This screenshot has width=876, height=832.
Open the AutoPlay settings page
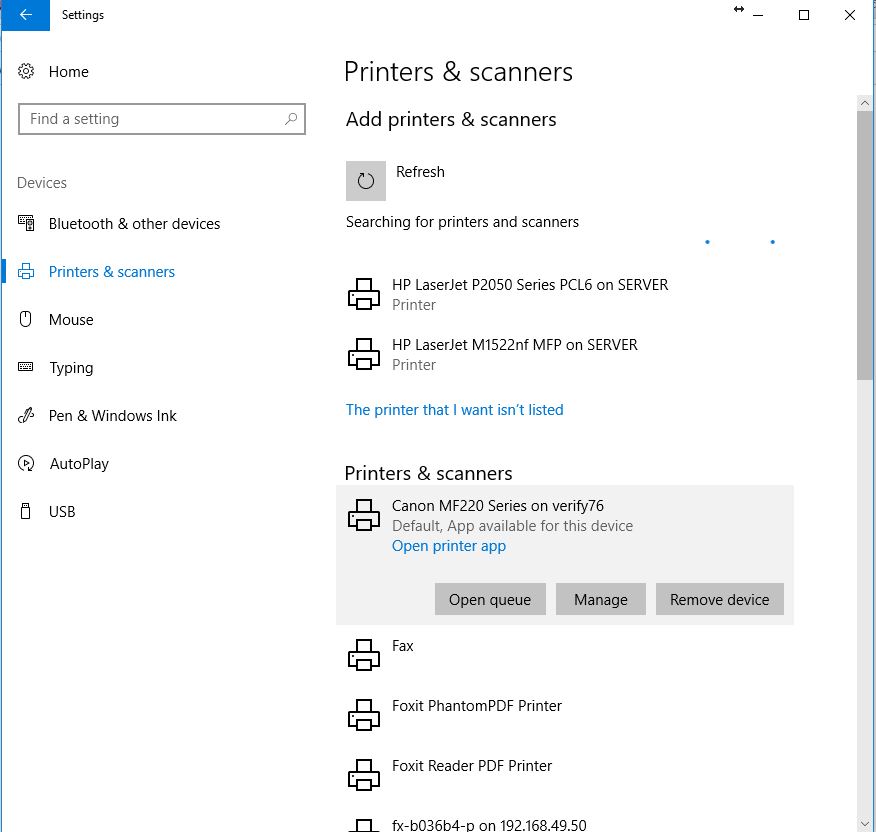point(79,464)
